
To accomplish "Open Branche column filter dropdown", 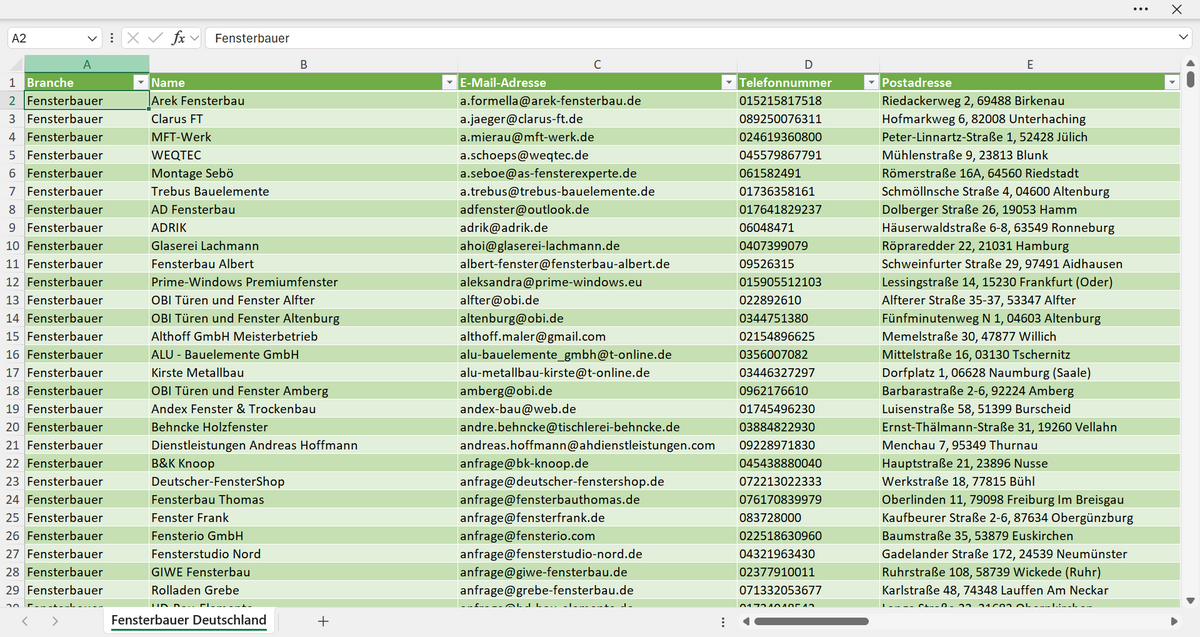I will pyautogui.click(x=140, y=82).
